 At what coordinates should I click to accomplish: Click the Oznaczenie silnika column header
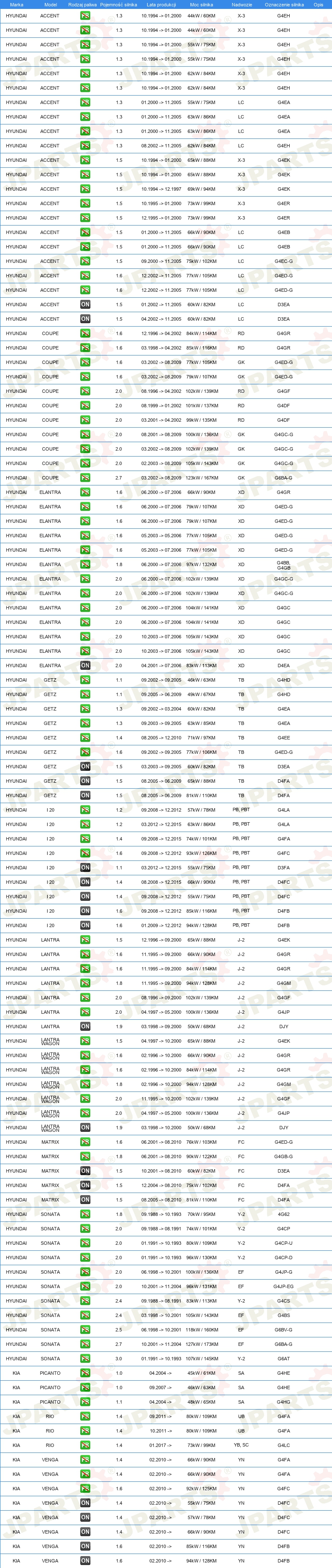point(284,4)
